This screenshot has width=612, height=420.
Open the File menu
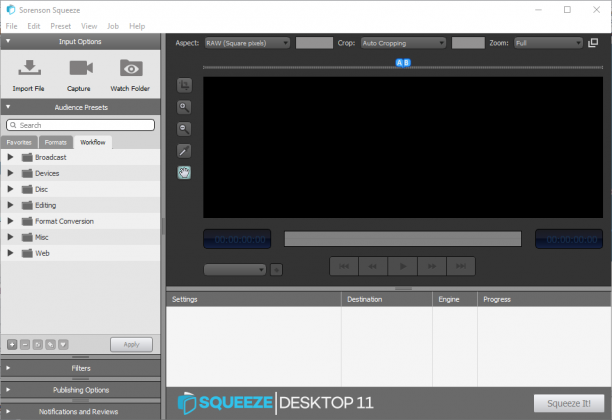[11, 26]
